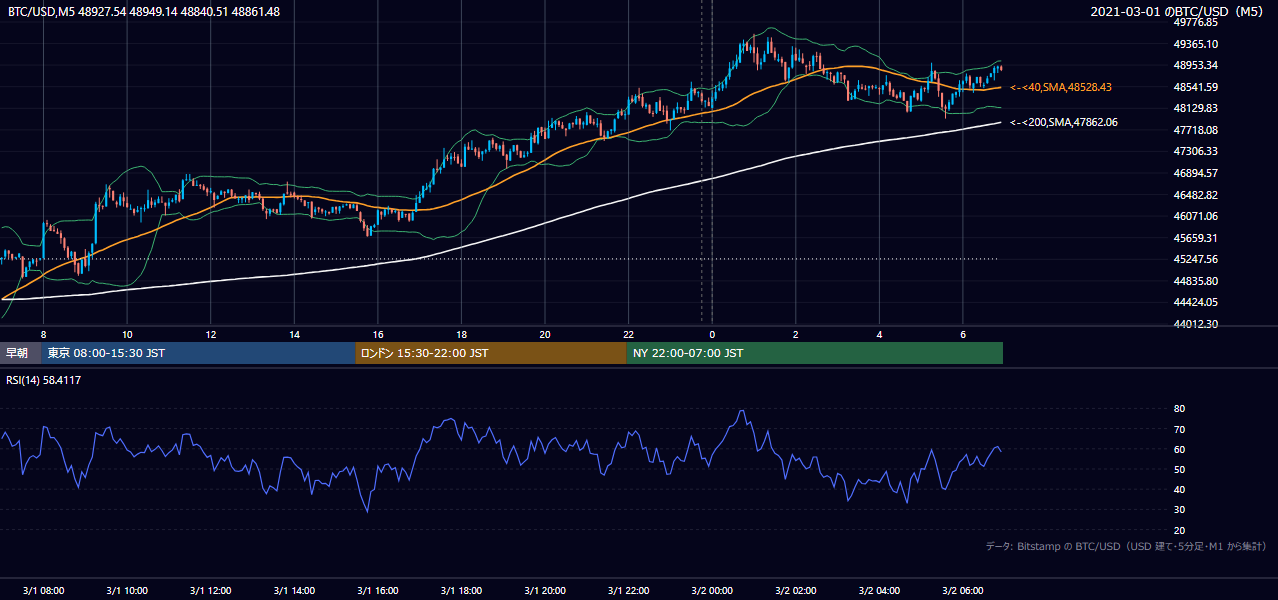Viewport: 1278px width, 600px height.
Task: Click the RSI axis level 80
Action: [x=1179, y=409]
